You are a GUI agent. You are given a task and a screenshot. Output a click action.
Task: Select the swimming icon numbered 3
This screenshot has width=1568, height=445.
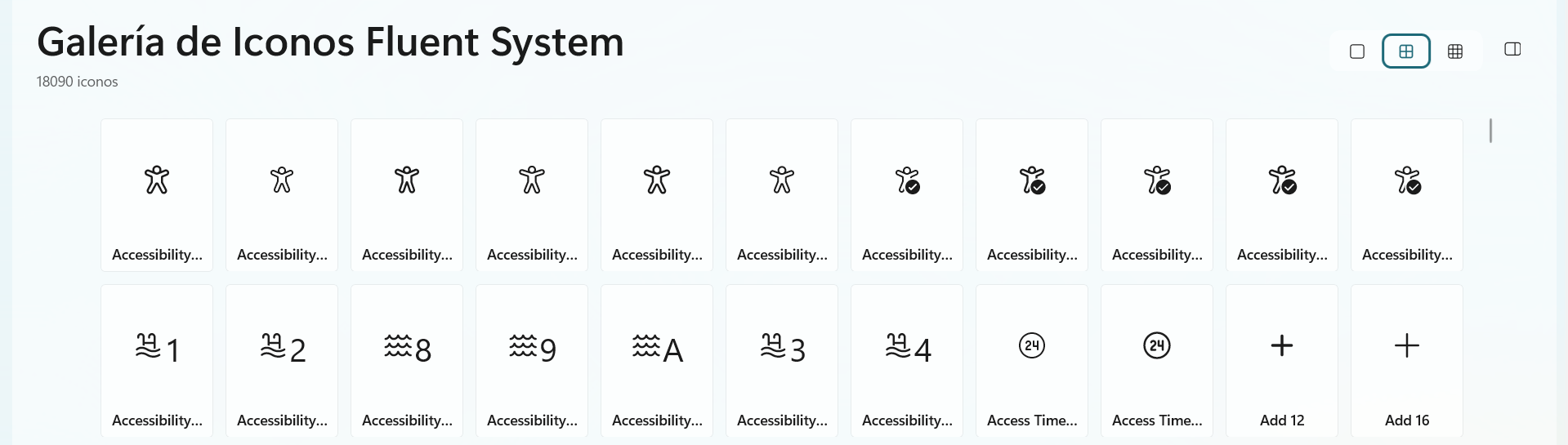[x=782, y=360]
